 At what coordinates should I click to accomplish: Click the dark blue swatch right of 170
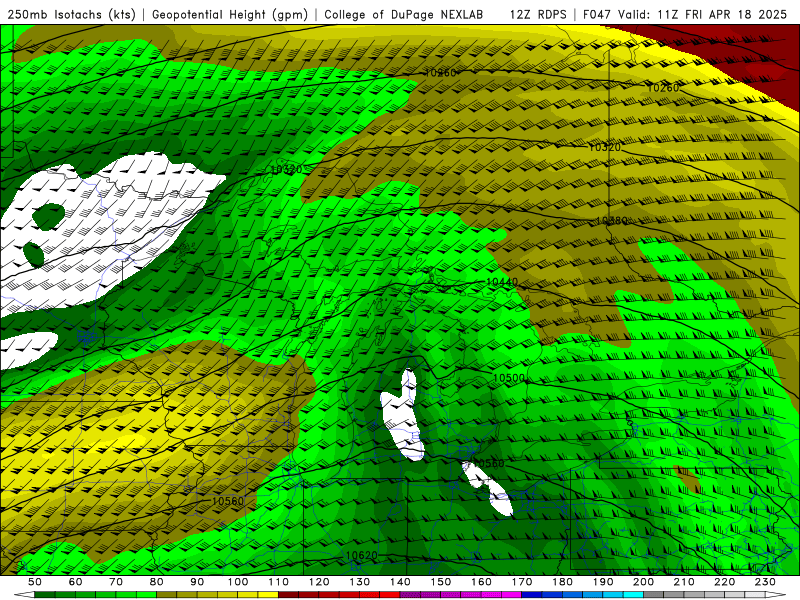(x=532, y=595)
